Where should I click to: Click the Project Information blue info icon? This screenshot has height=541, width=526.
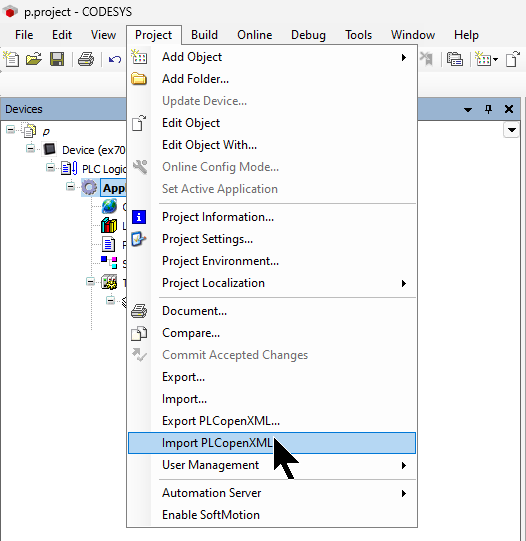139,217
